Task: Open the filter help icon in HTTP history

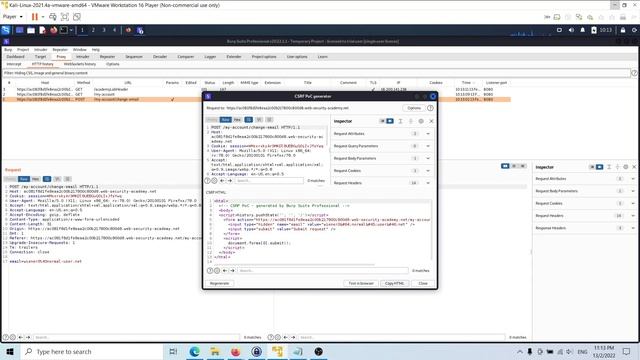Action: click(x=634, y=73)
